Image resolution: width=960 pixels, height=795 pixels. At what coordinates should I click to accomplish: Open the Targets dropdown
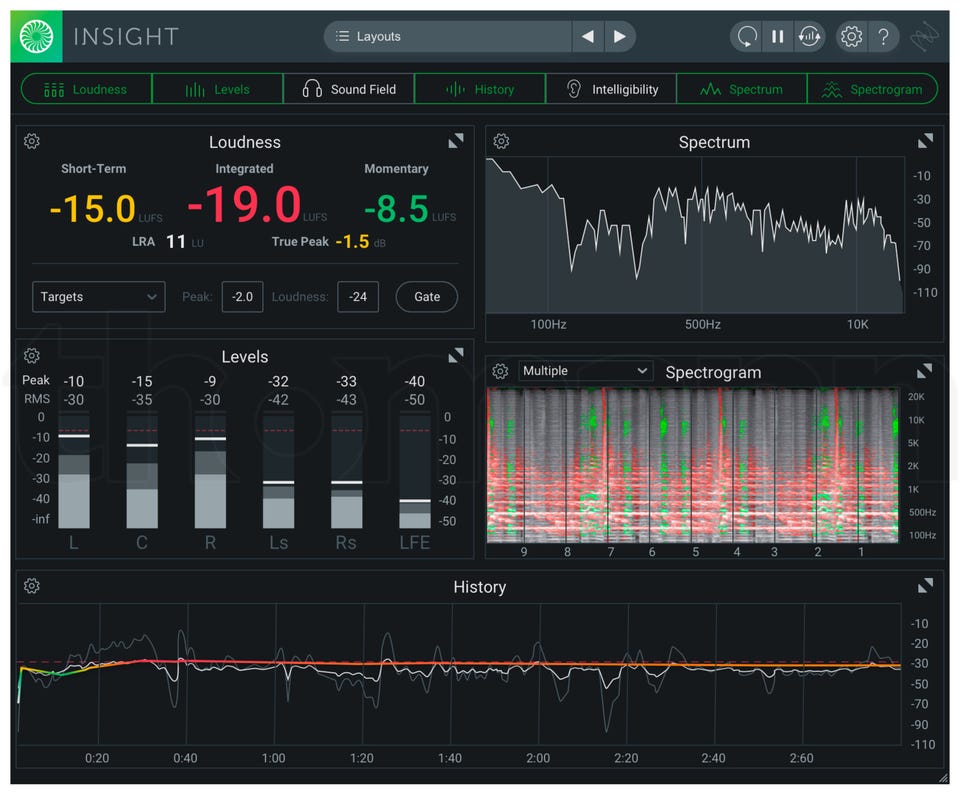coord(98,297)
